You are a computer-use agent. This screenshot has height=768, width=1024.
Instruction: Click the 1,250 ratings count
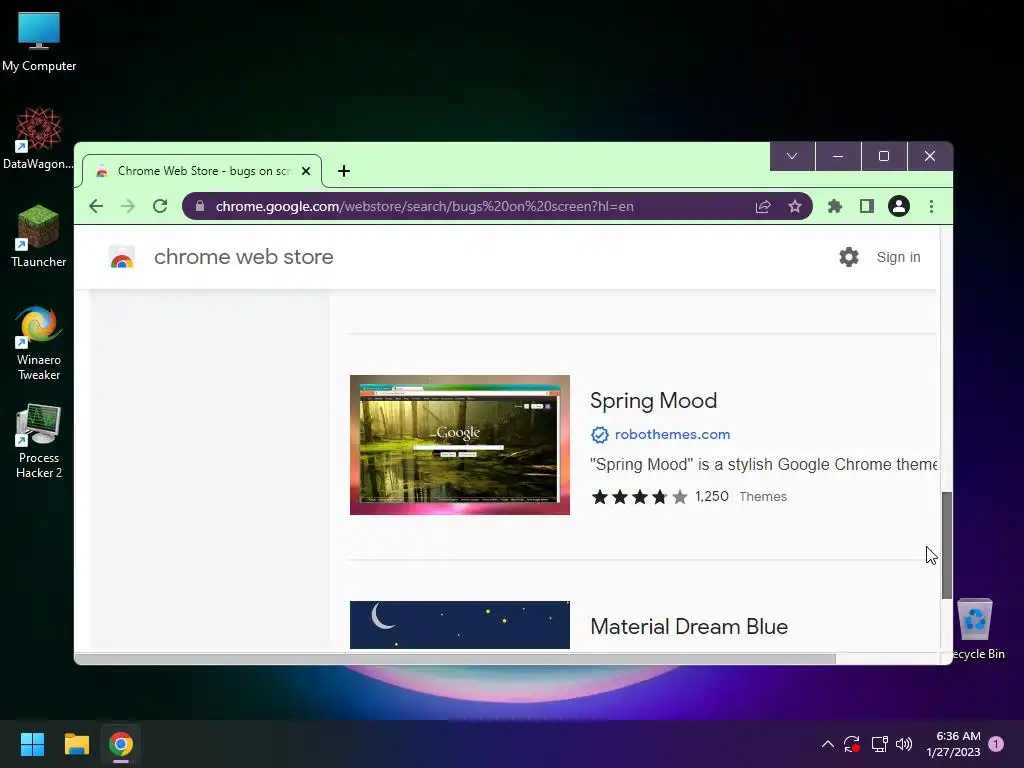tap(712, 496)
